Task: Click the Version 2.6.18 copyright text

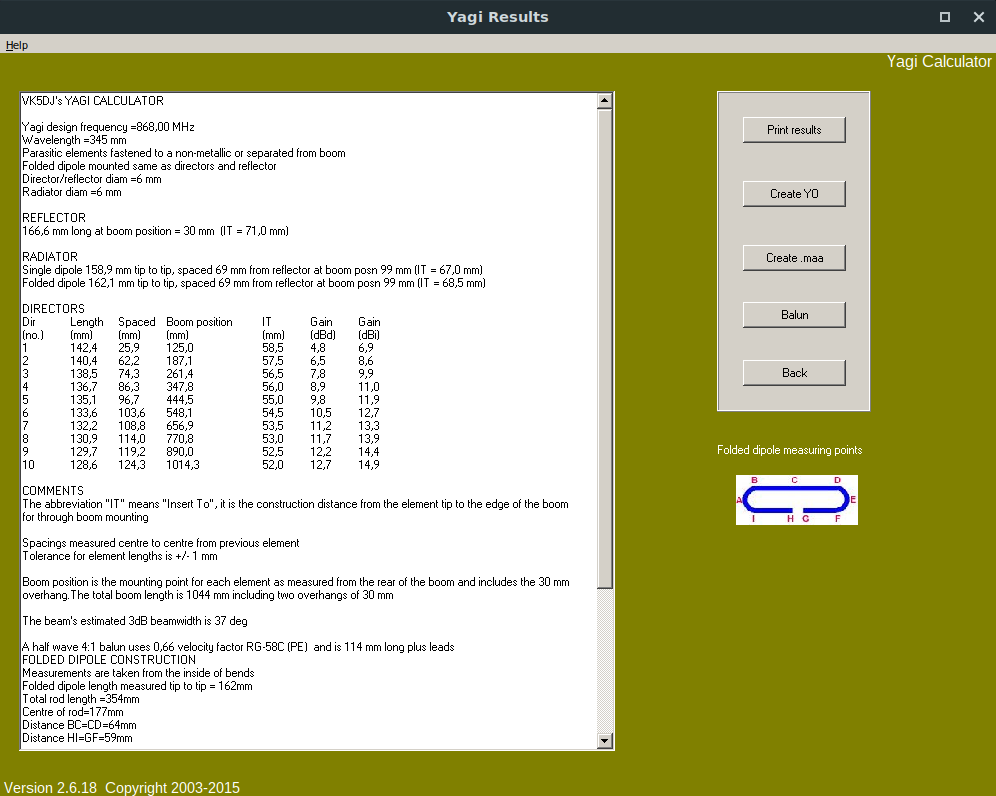Action: (x=122, y=788)
